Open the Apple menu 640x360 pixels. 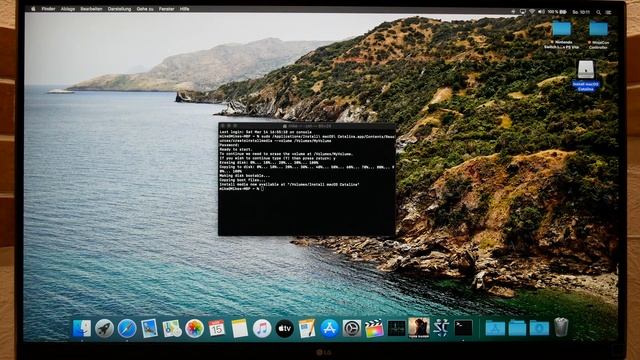[33, 9]
